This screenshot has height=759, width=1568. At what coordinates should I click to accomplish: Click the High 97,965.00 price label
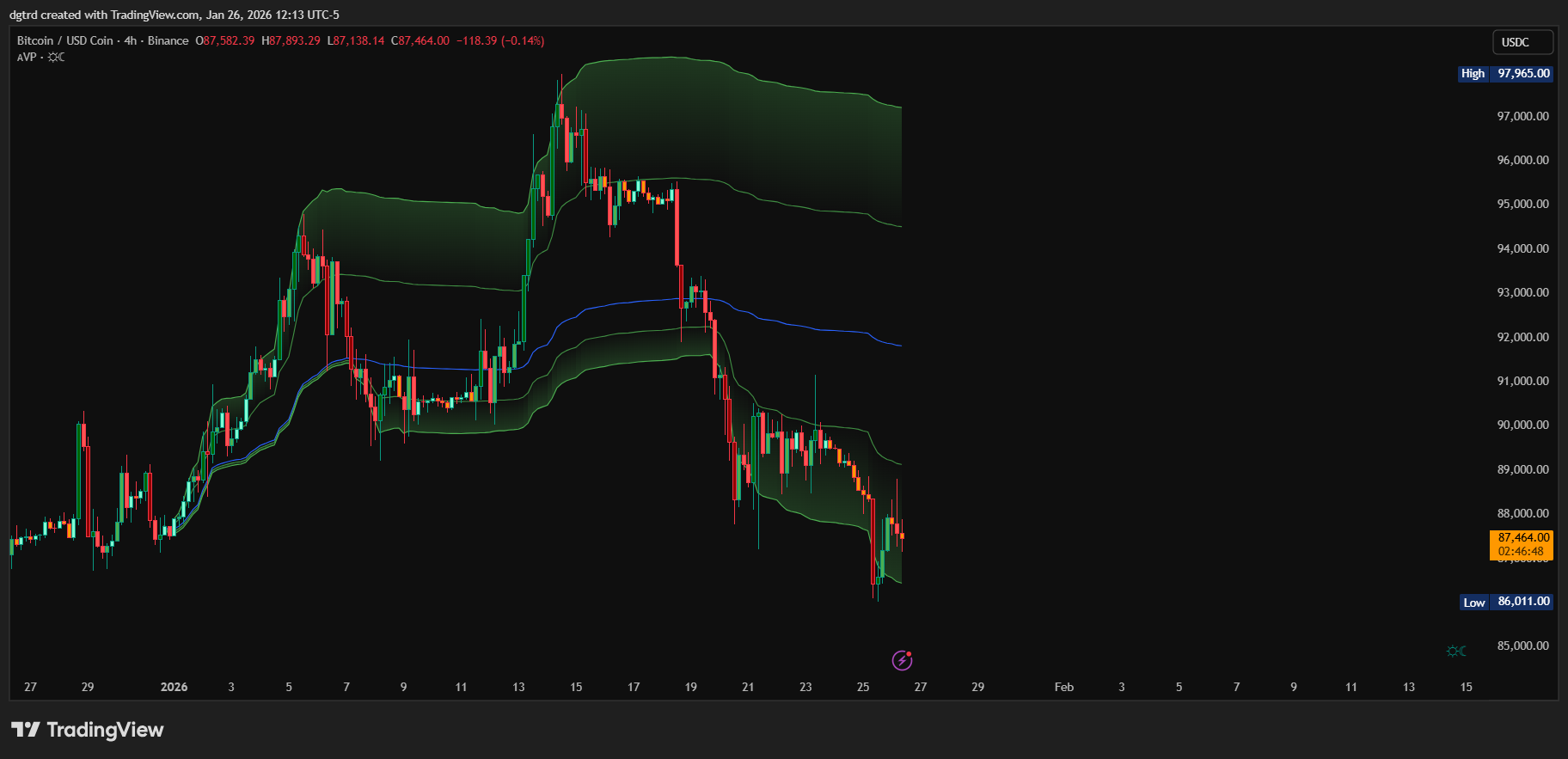tap(1506, 73)
